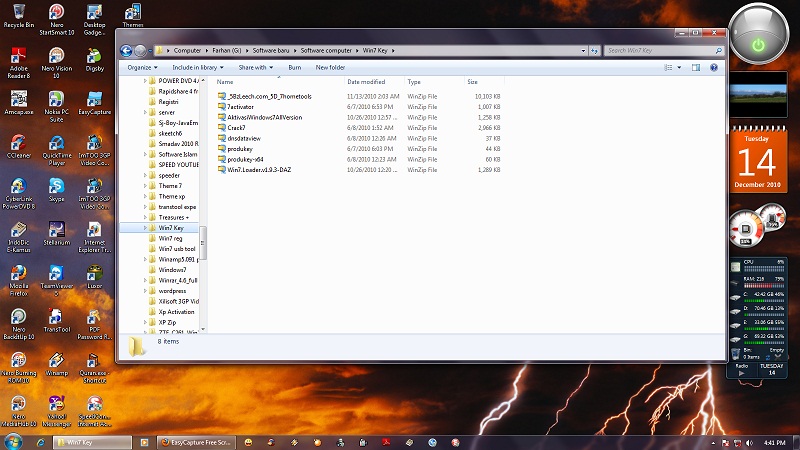Click the calendar gadget showing 14

[x=758, y=159]
